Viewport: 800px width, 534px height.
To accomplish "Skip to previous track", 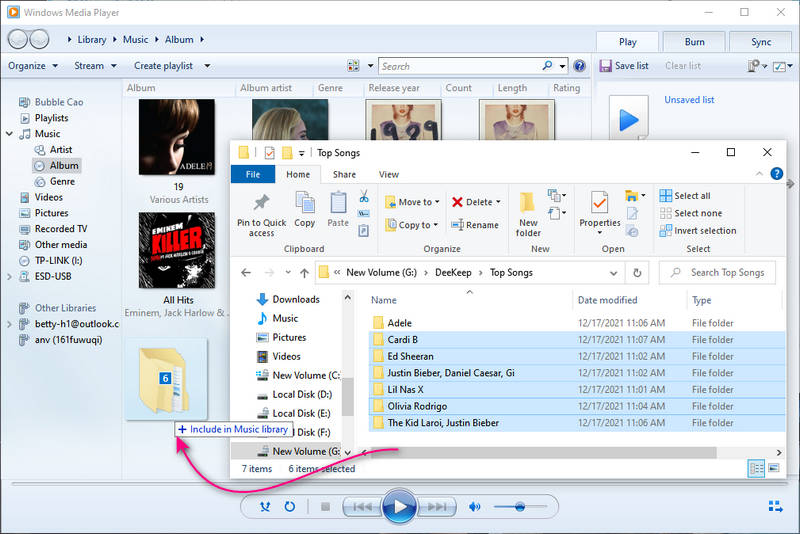I will point(362,506).
